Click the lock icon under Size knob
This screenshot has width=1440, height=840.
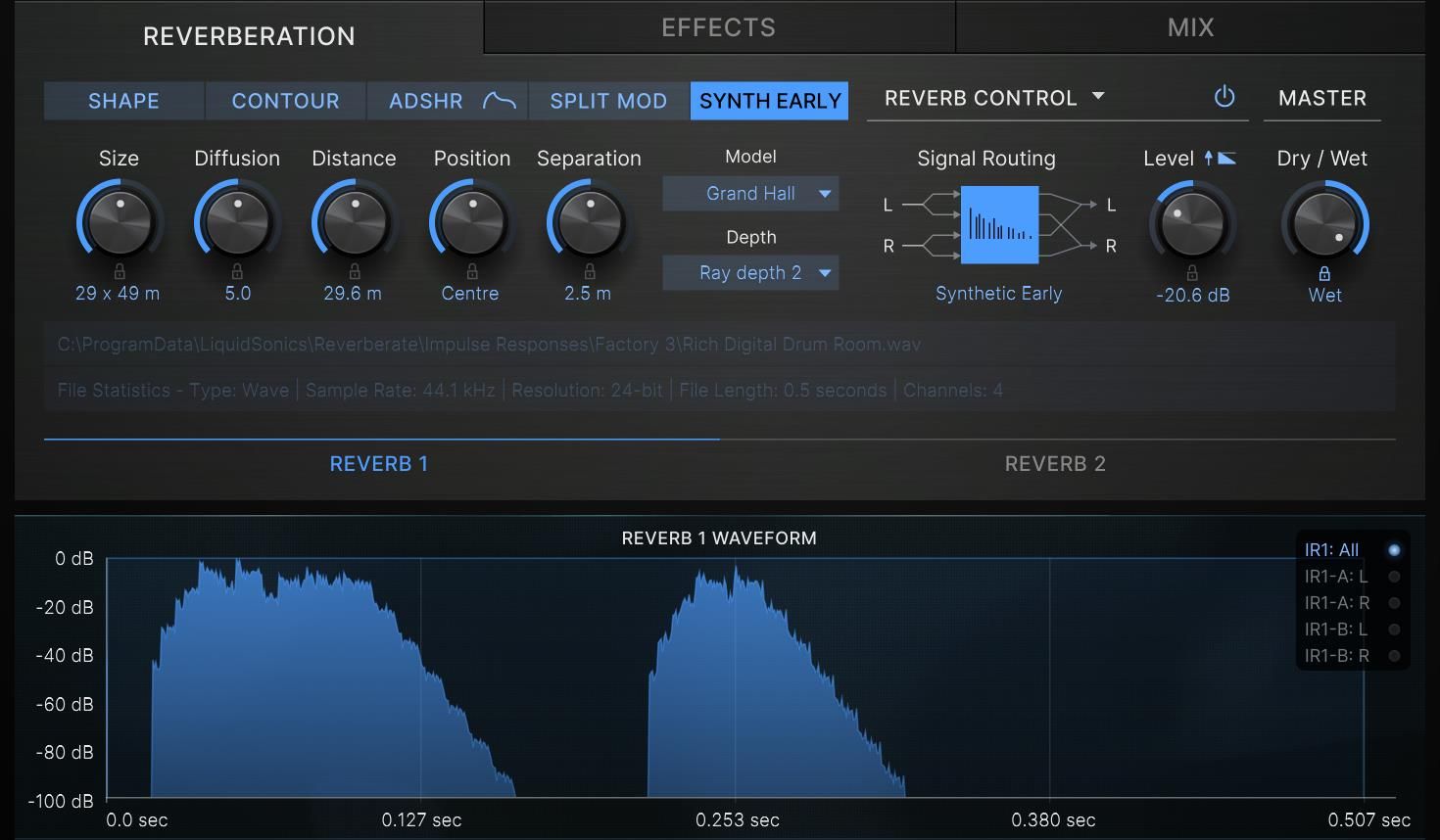coord(120,271)
